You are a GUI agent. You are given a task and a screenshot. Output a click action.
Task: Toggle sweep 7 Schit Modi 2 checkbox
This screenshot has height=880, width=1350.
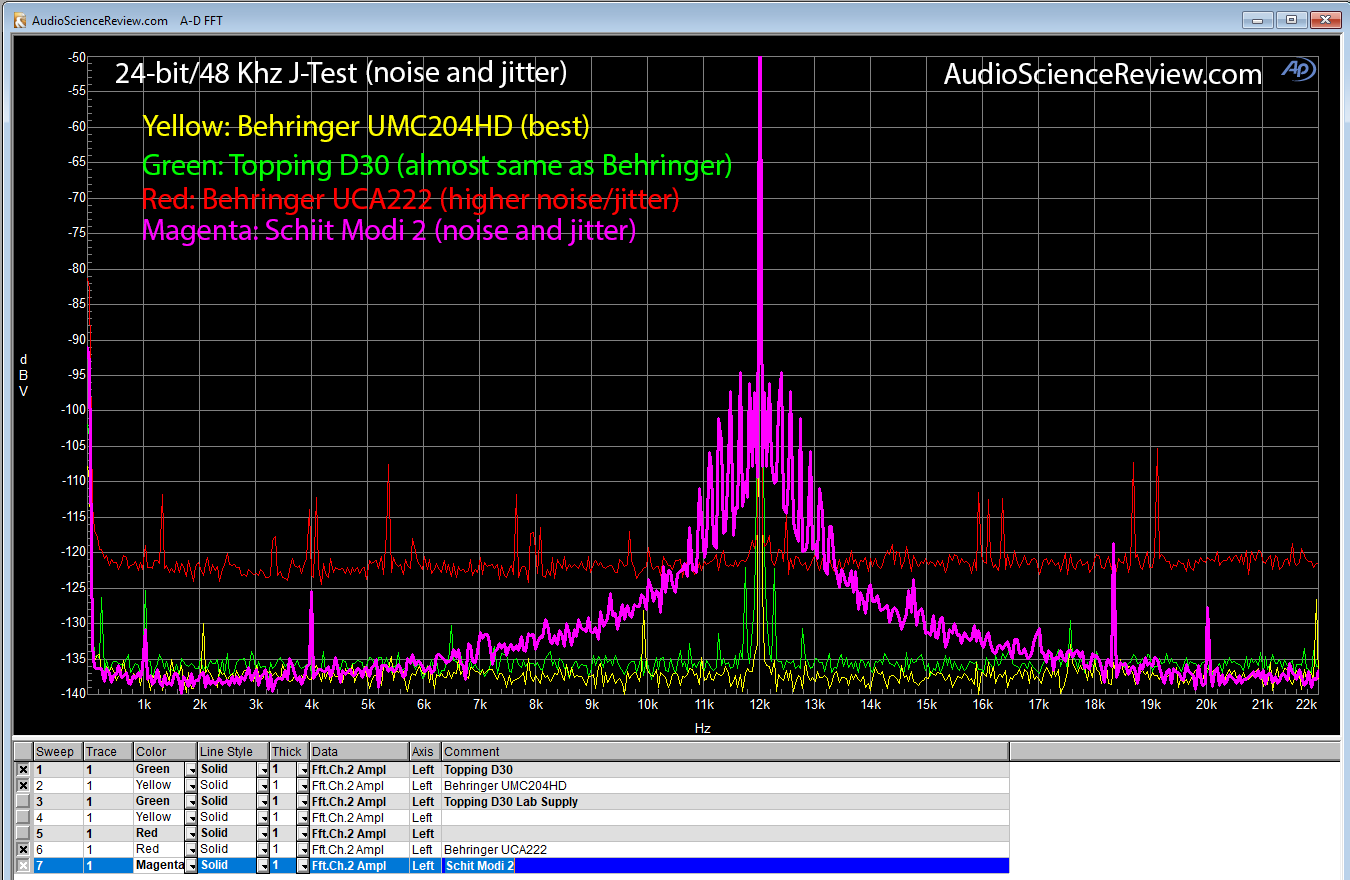click(23, 865)
